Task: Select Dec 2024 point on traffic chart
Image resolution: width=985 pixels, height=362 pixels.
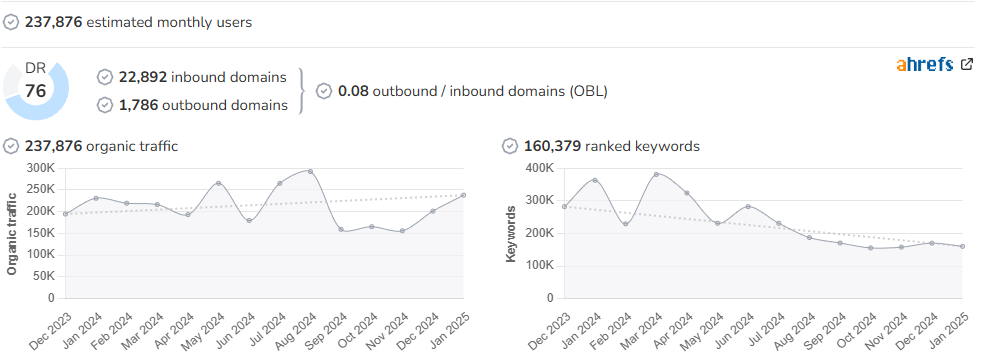Action: (433, 211)
